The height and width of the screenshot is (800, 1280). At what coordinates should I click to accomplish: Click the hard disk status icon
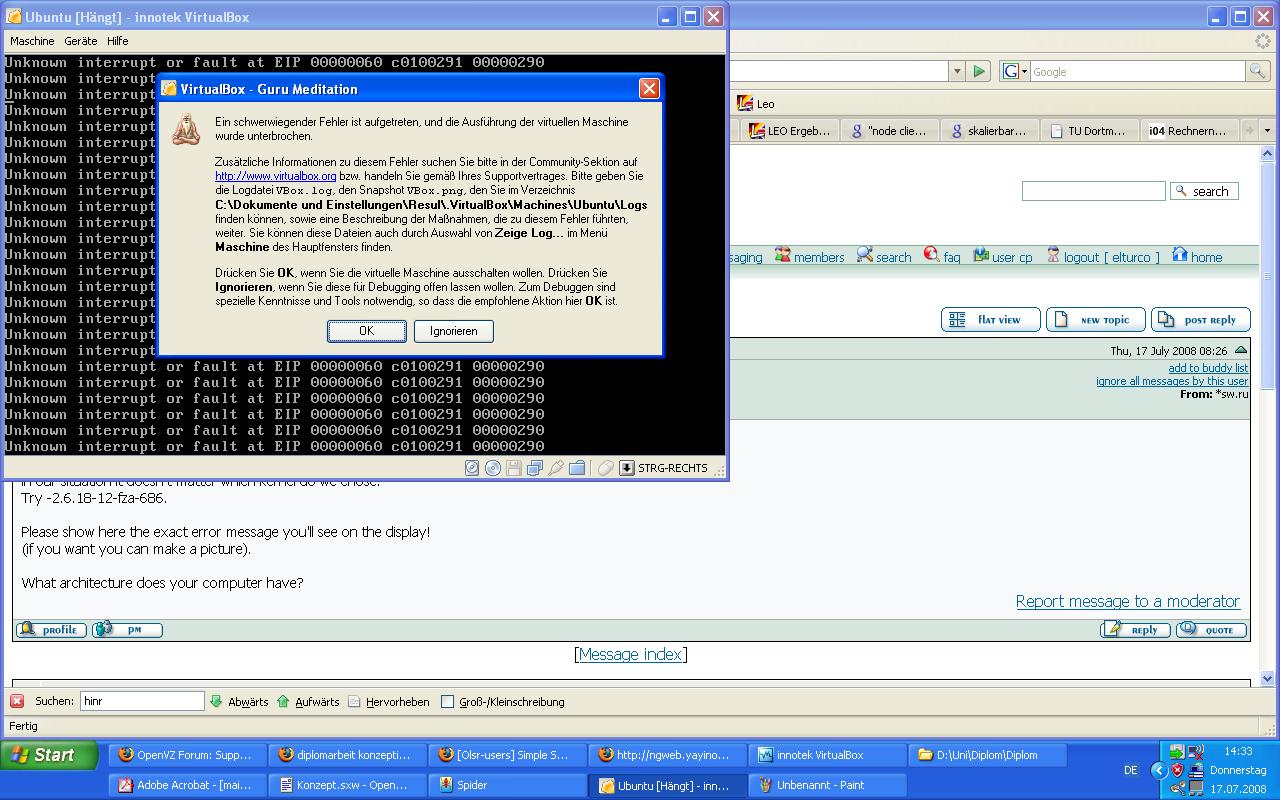pos(472,468)
